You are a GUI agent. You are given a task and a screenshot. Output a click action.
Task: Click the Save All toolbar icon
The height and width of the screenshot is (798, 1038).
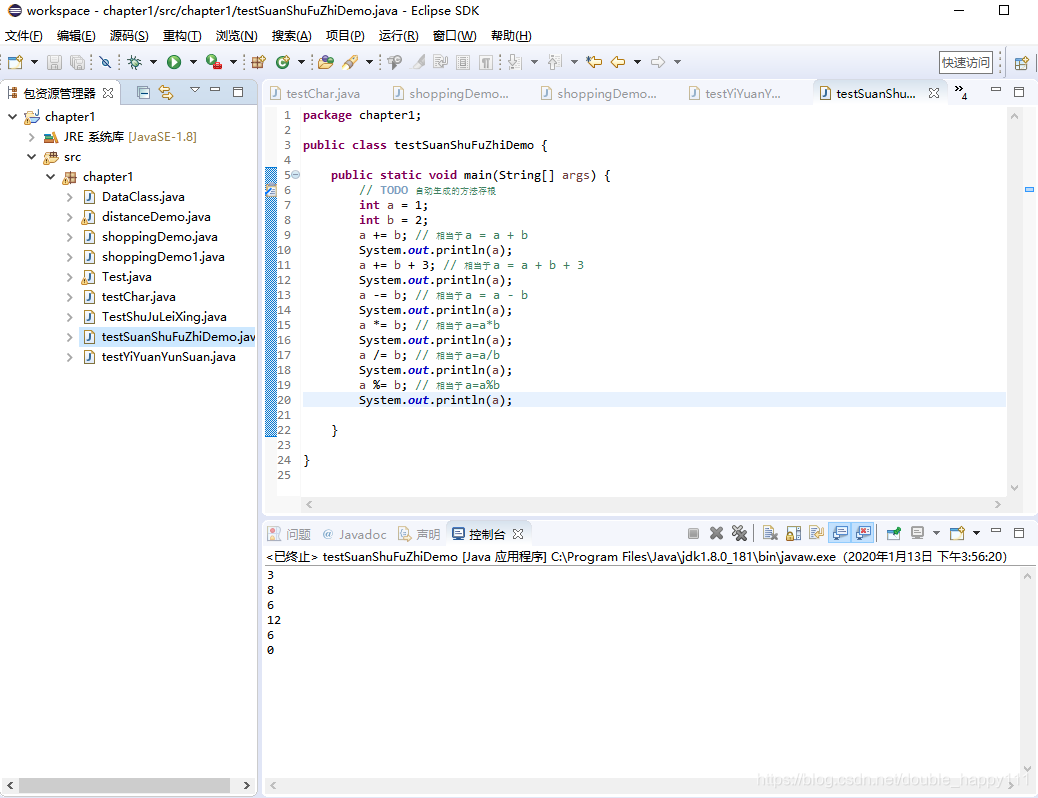click(x=77, y=62)
